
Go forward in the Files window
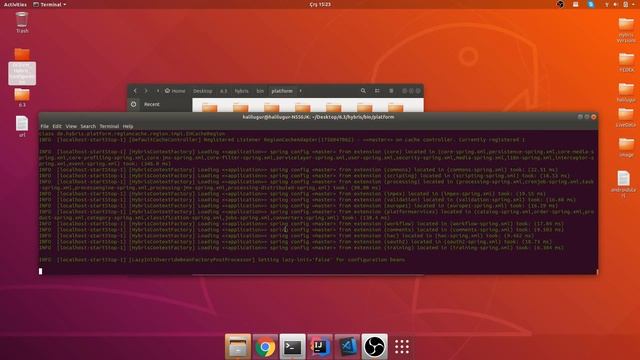pyautogui.click(x=146, y=91)
